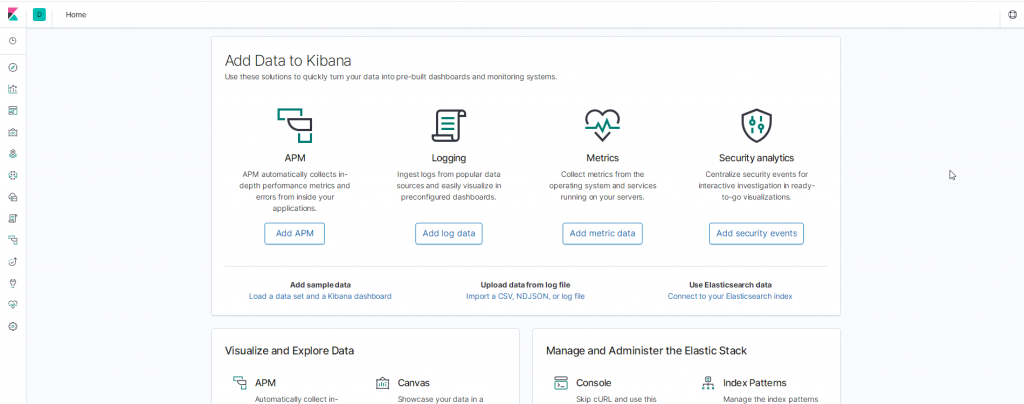Open Management gear in sidebar
Image resolution: width=1024 pixels, height=404 pixels.
tap(12, 326)
